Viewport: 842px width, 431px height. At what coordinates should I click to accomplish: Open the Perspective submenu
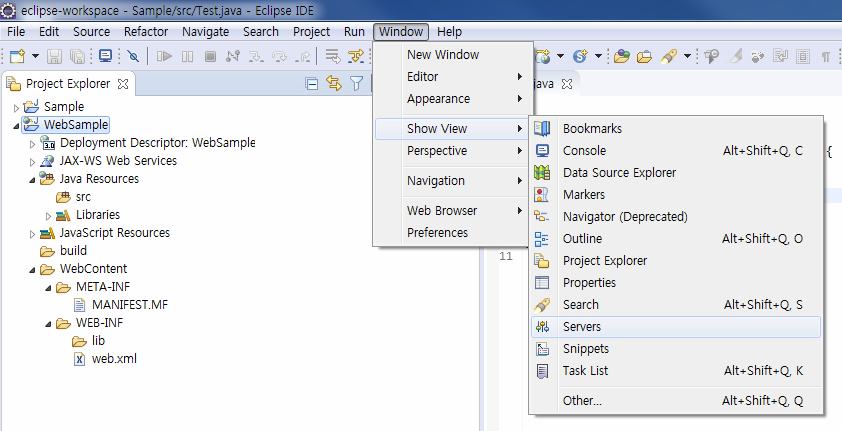click(452, 151)
